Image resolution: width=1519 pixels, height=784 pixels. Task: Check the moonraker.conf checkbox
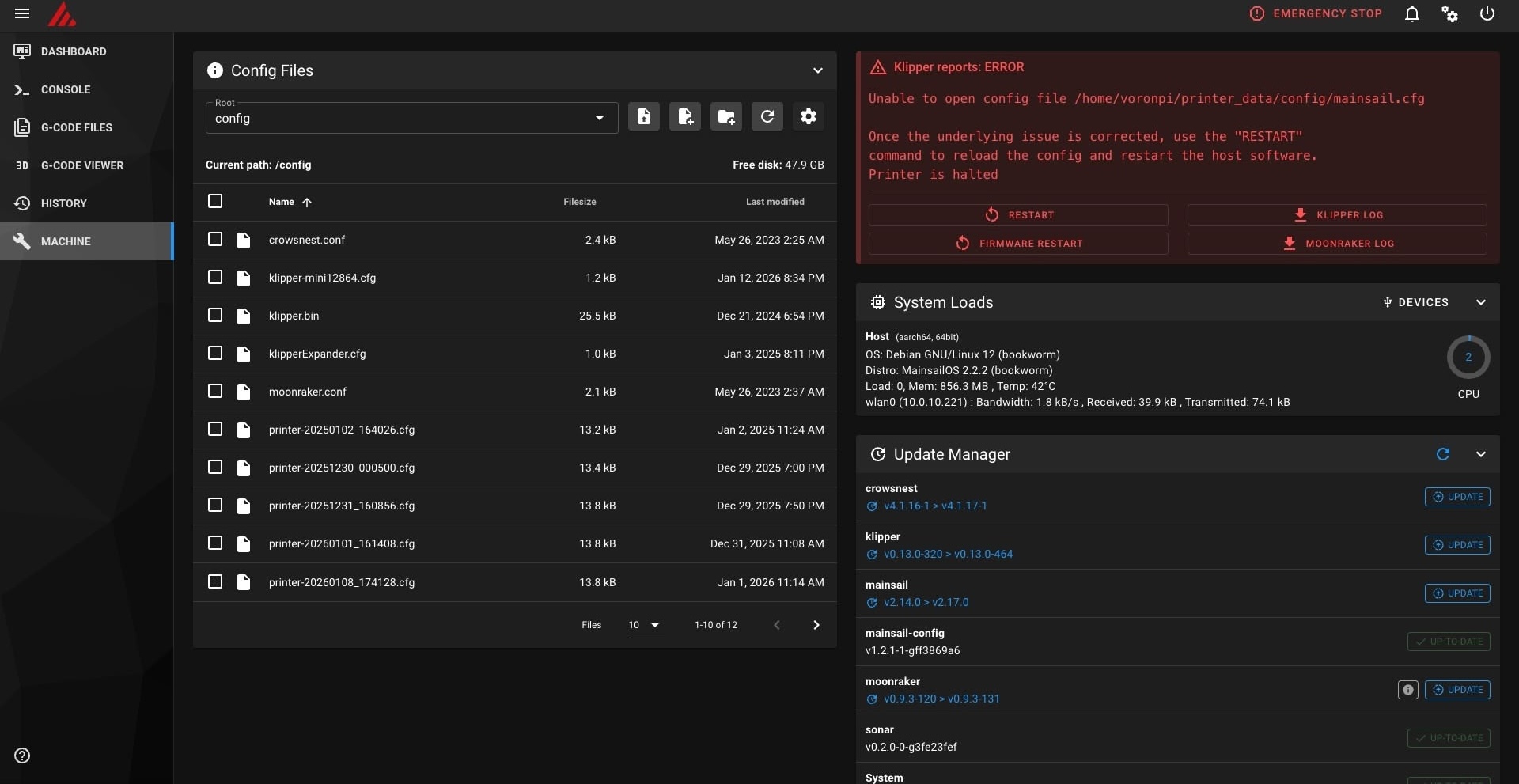[215, 391]
